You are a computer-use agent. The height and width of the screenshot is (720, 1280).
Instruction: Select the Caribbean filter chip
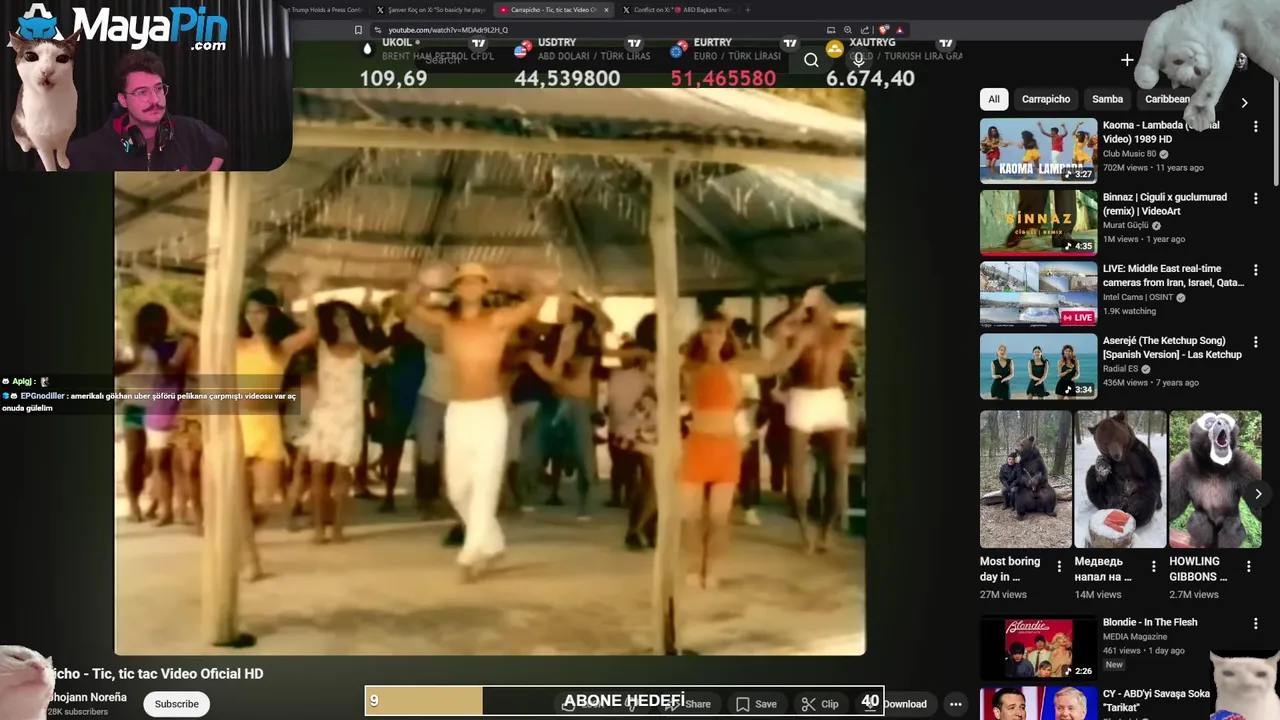tap(1166, 99)
